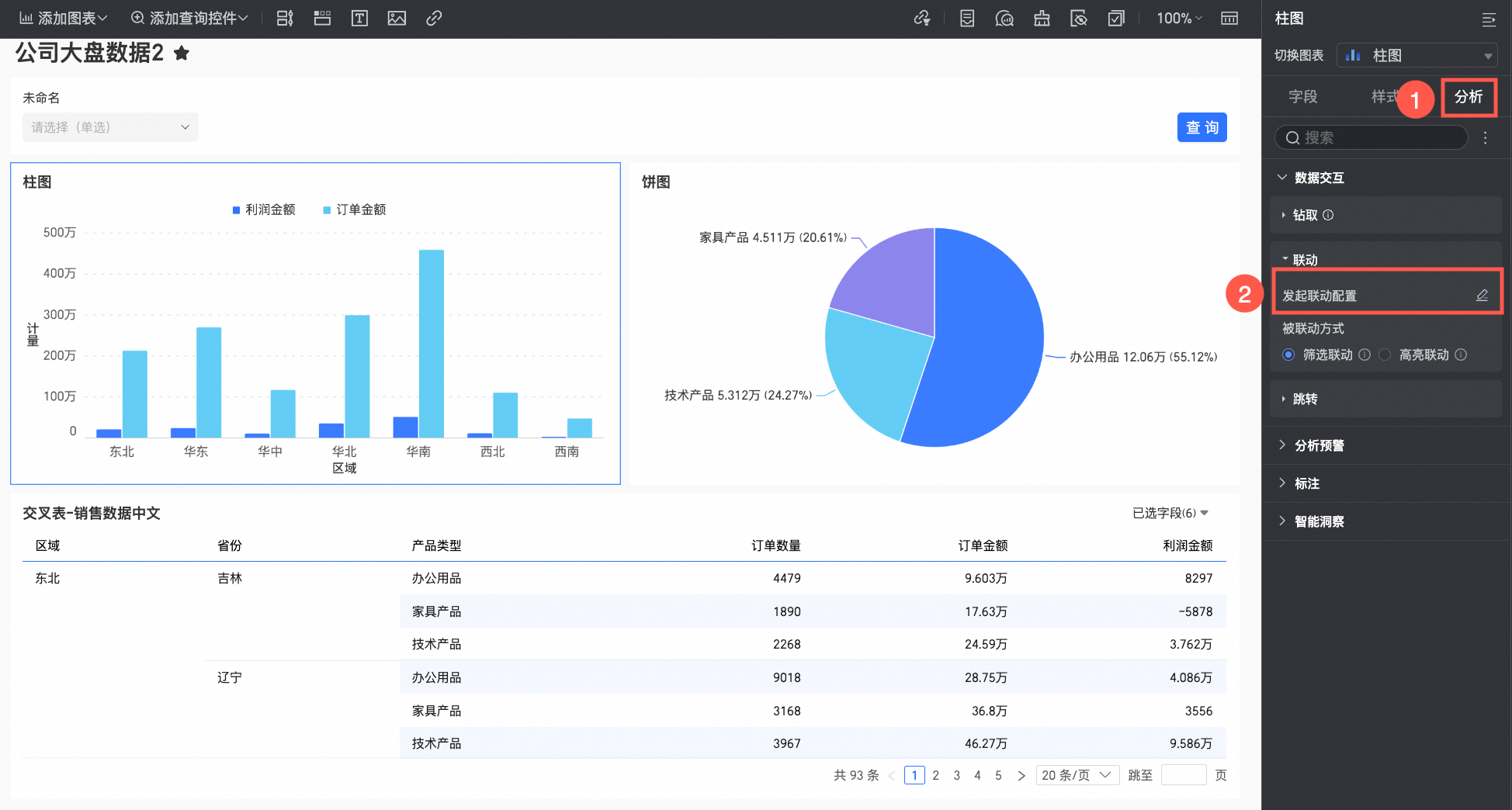This screenshot has height=810, width=1512.
Task: Select the 高亮联动 radio button
Action: tap(1385, 355)
